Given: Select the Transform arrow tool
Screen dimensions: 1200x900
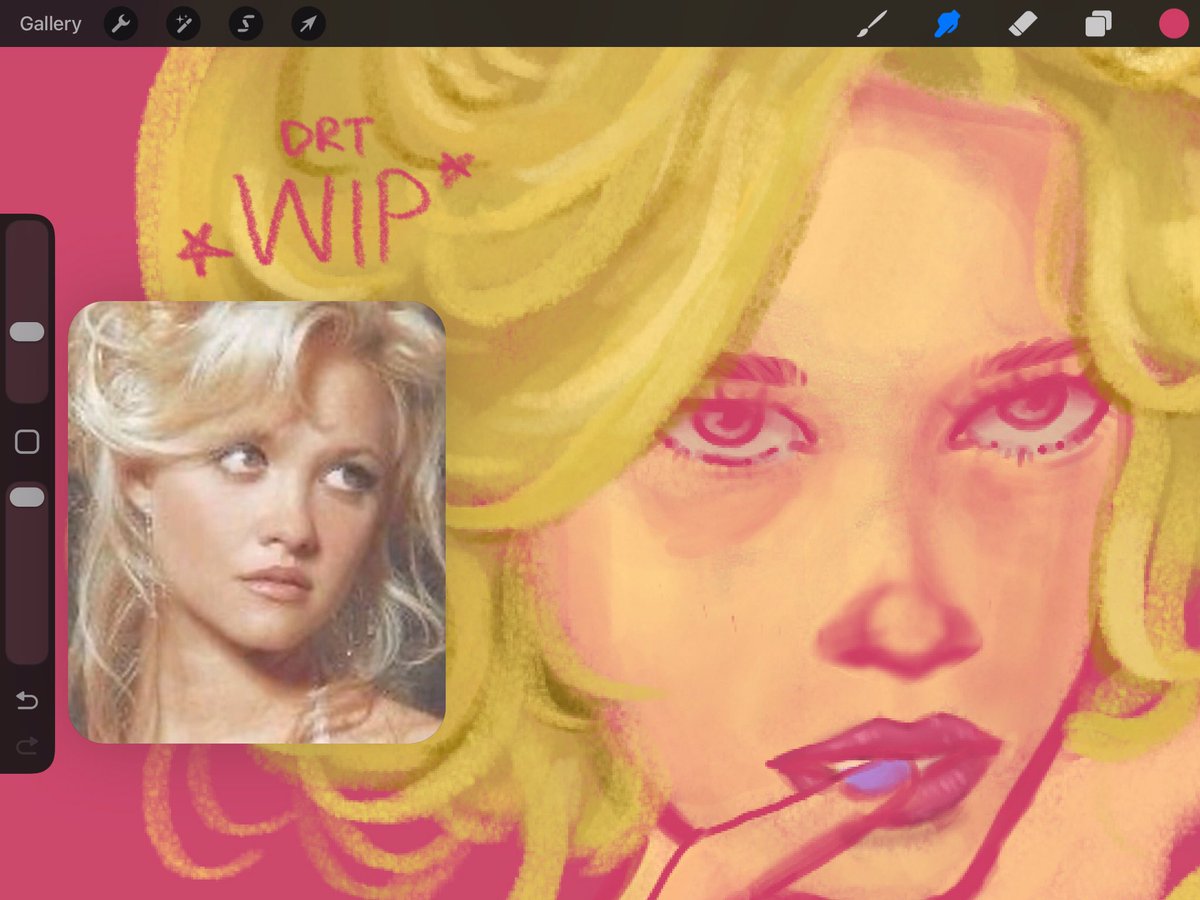Looking at the screenshot, I should click(x=308, y=24).
